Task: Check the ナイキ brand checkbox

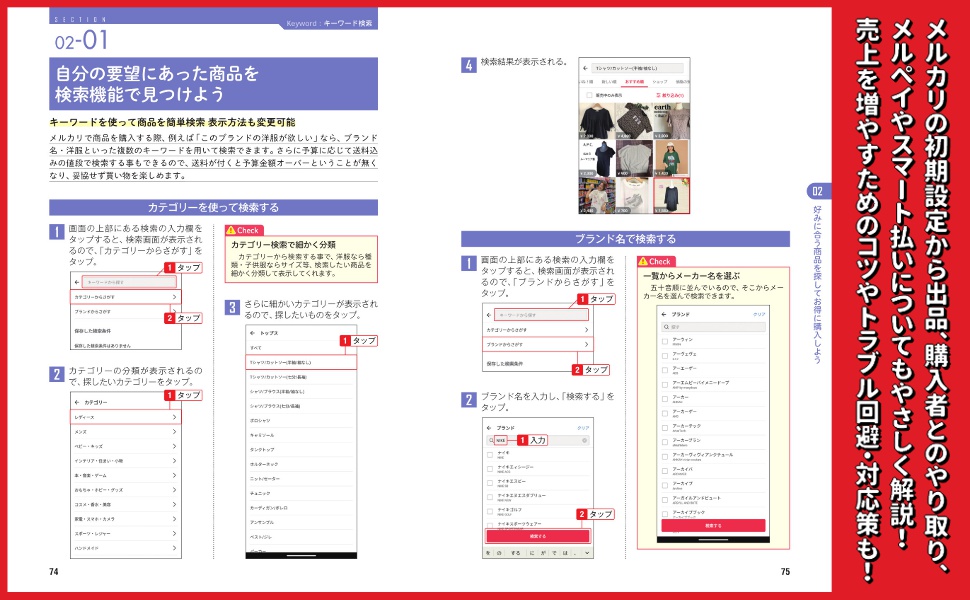Action: (490, 455)
